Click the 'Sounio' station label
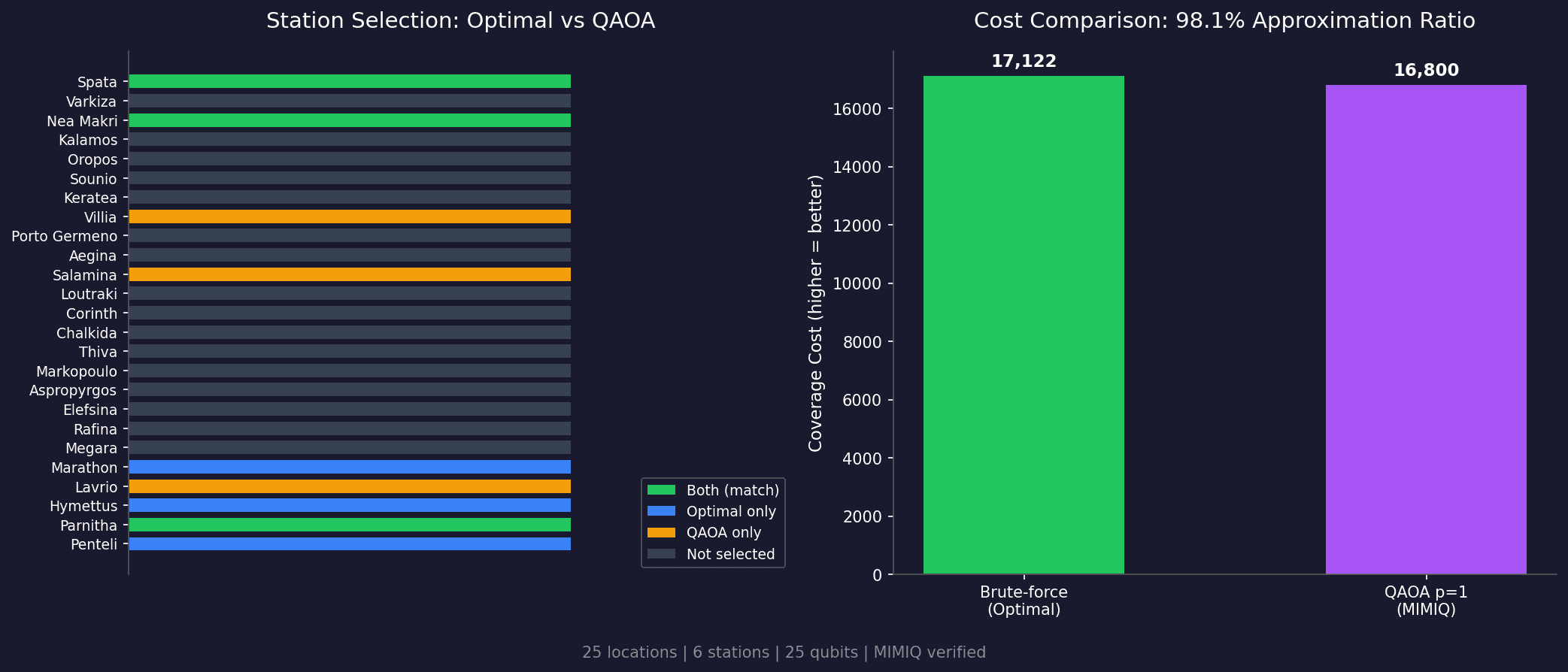1568x672 pixels. click(93, 179)
